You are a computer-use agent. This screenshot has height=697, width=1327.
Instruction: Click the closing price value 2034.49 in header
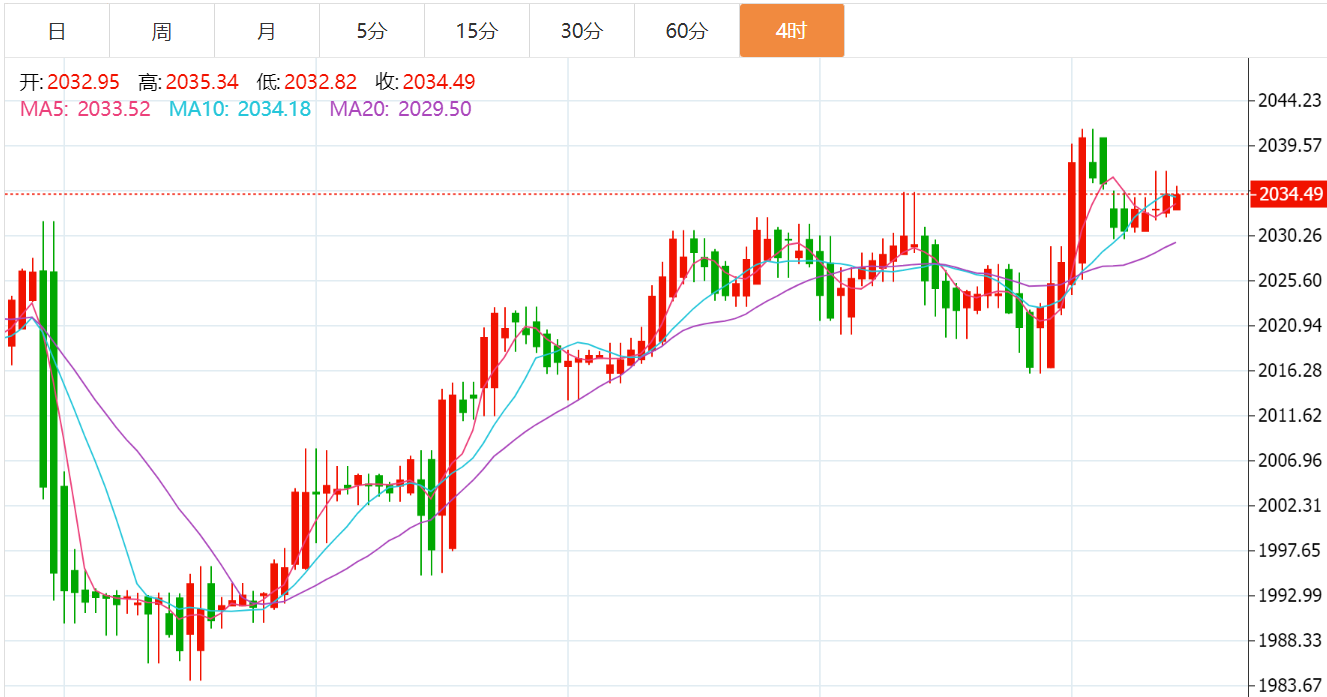[439, 82]
